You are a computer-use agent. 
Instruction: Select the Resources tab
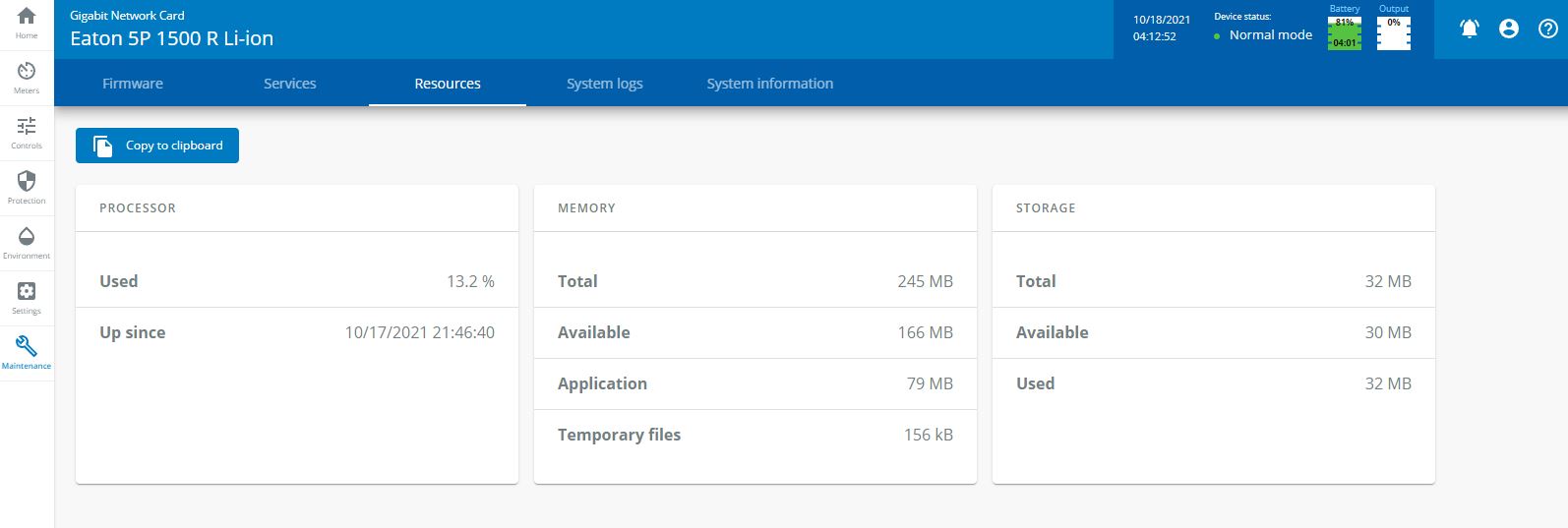pos(448,84)
